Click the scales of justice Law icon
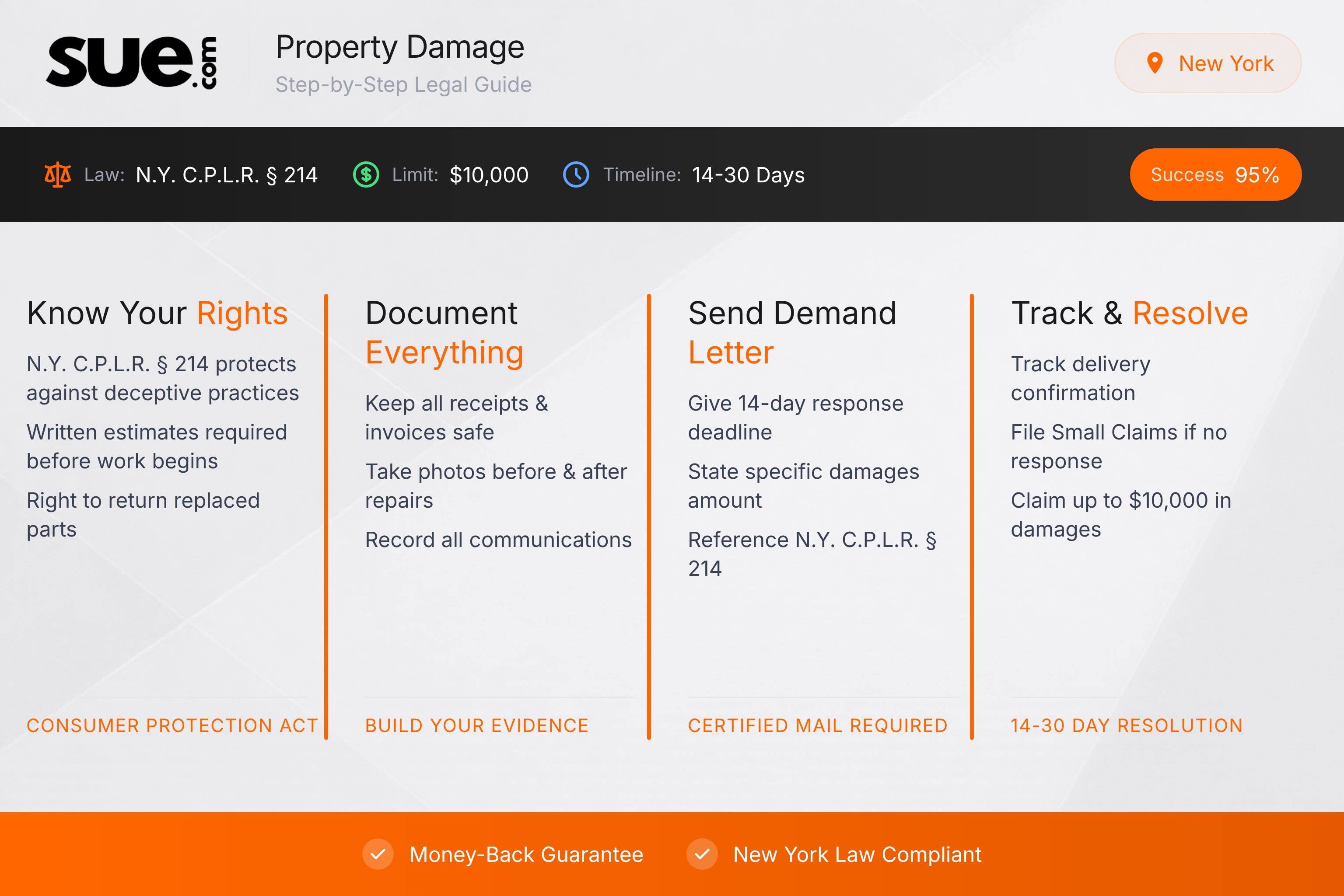 click(59, 175)
